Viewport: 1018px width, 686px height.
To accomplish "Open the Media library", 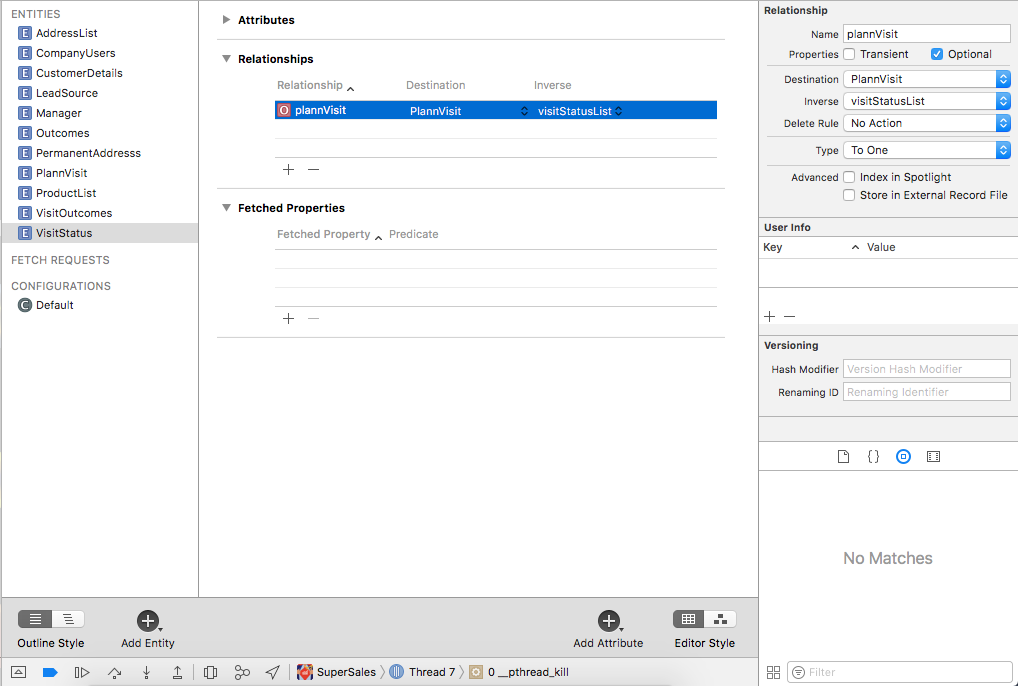I will coord(933,456).
